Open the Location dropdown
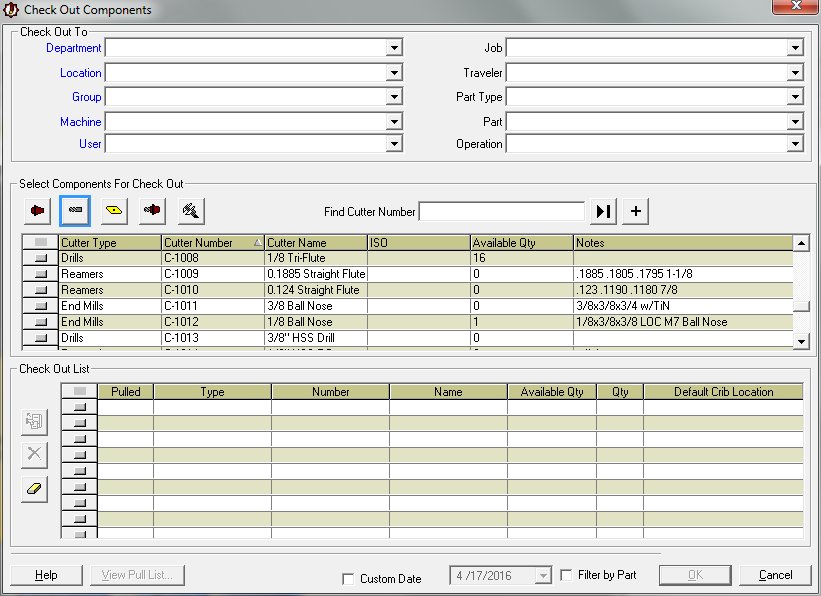The image size is (821, 596). tap(394, 72)
